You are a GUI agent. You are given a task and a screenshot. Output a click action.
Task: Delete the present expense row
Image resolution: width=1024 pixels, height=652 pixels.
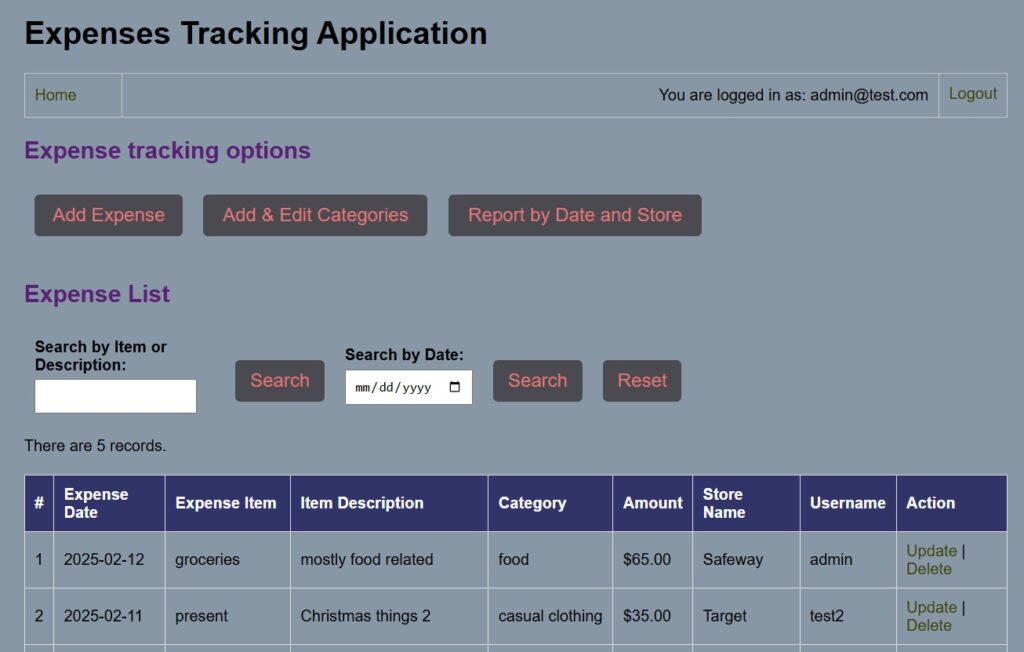[x=929, y=625]
